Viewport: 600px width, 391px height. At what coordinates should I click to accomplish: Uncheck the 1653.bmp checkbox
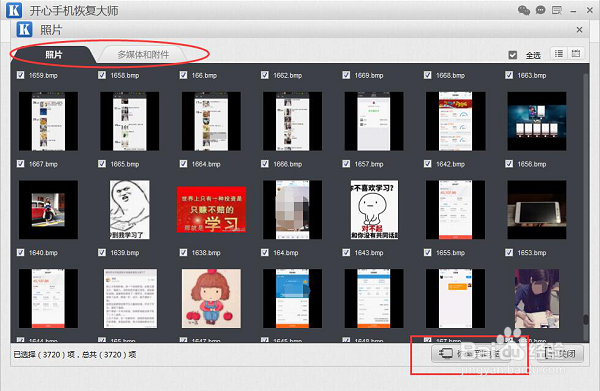coord(509,253)
